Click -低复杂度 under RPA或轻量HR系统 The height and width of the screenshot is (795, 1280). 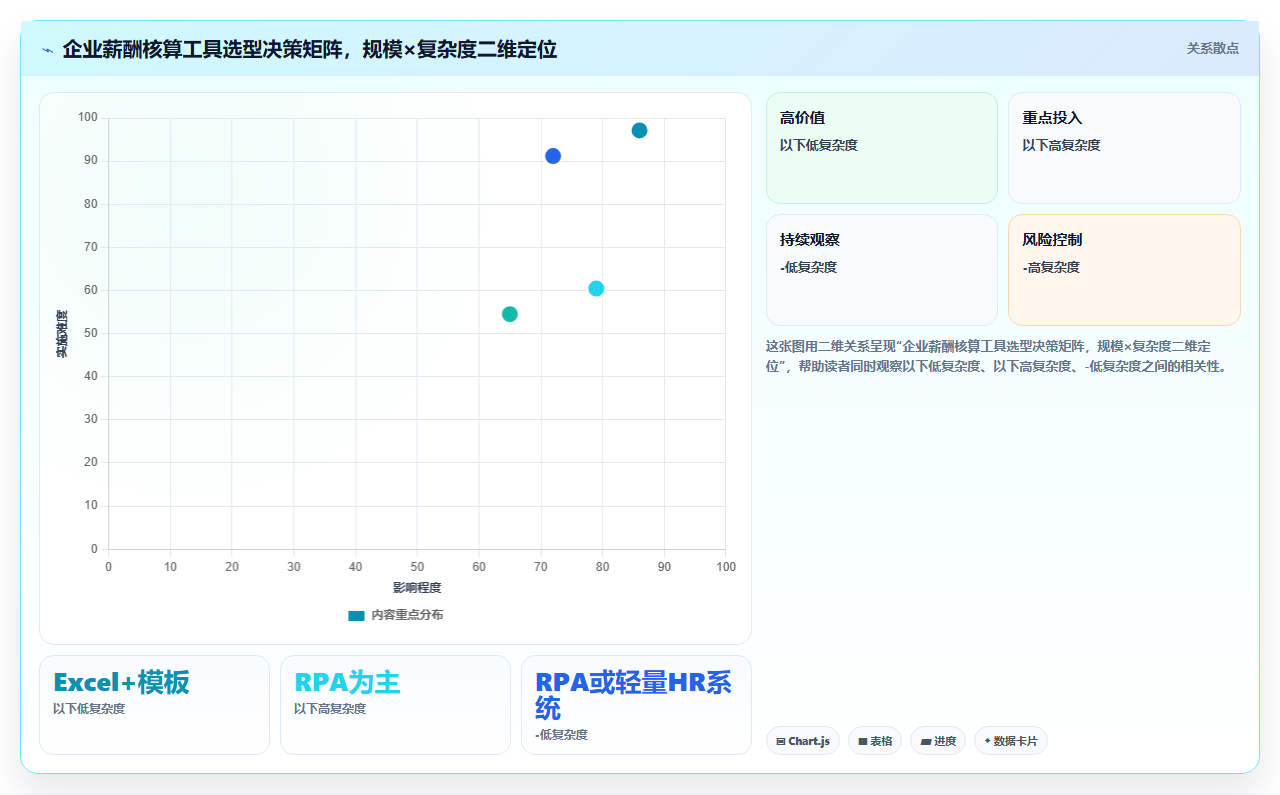tap(561, 735)
